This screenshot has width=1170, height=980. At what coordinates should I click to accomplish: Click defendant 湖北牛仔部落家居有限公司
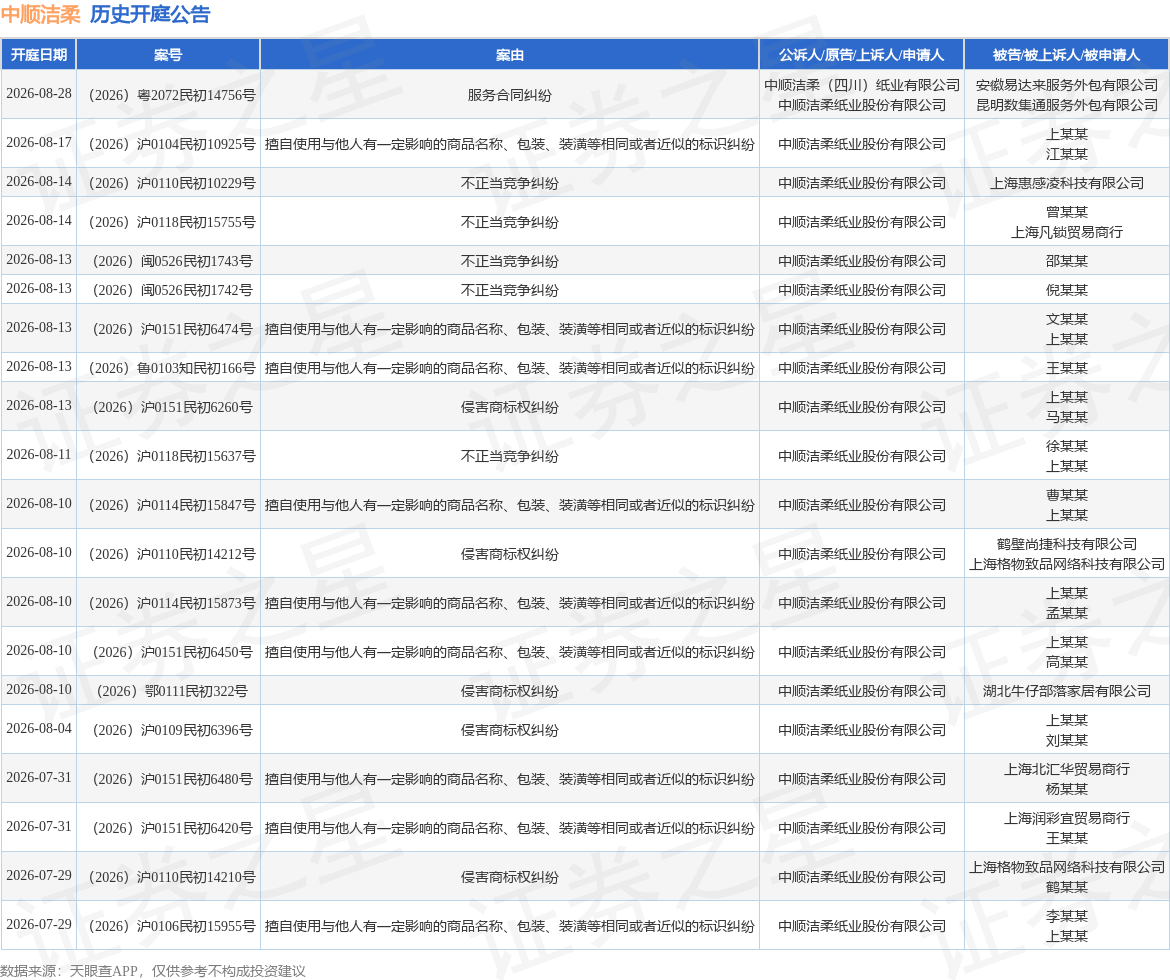tap(1067, 691)
